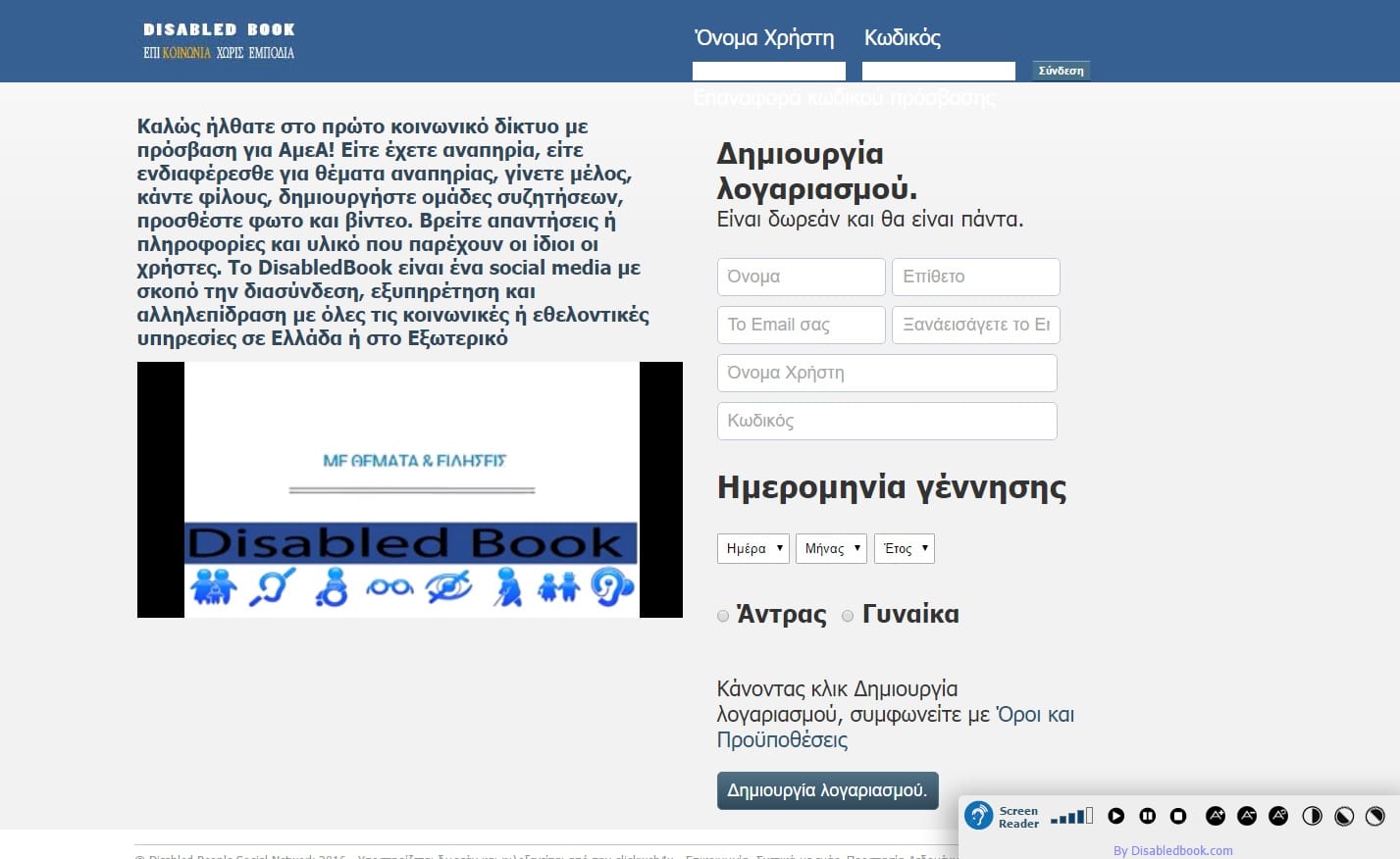1400x859 pixels.
Task: Apply the middle contrast mode icon
Action: tap(1344, 816)
